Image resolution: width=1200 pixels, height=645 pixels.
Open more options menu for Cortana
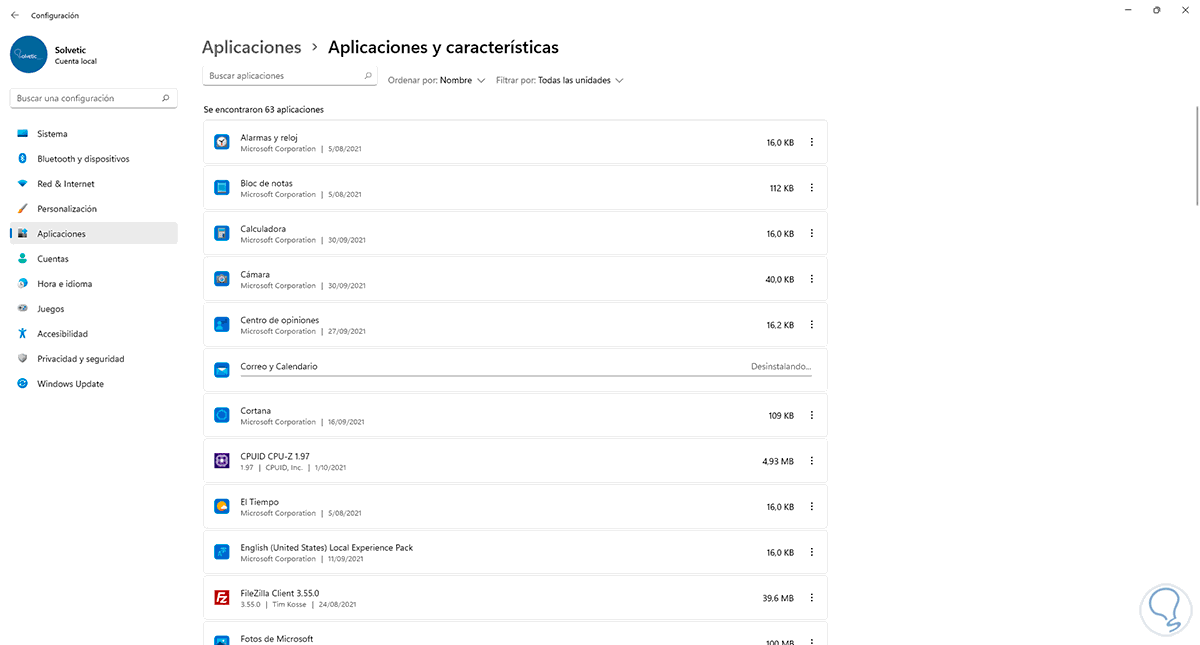click(811, 415)
